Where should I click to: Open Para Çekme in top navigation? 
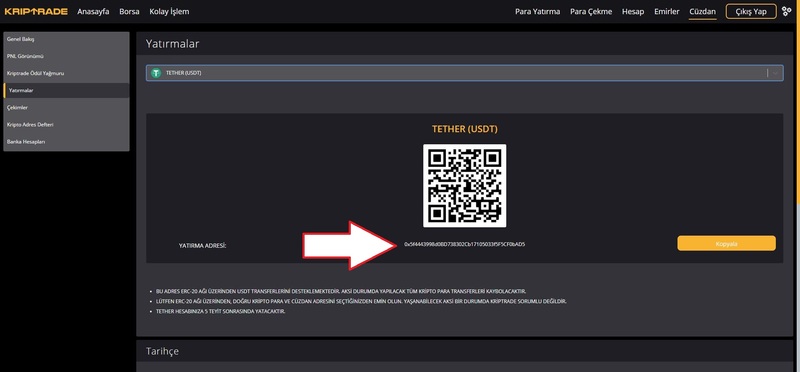[x=591, y=11]
